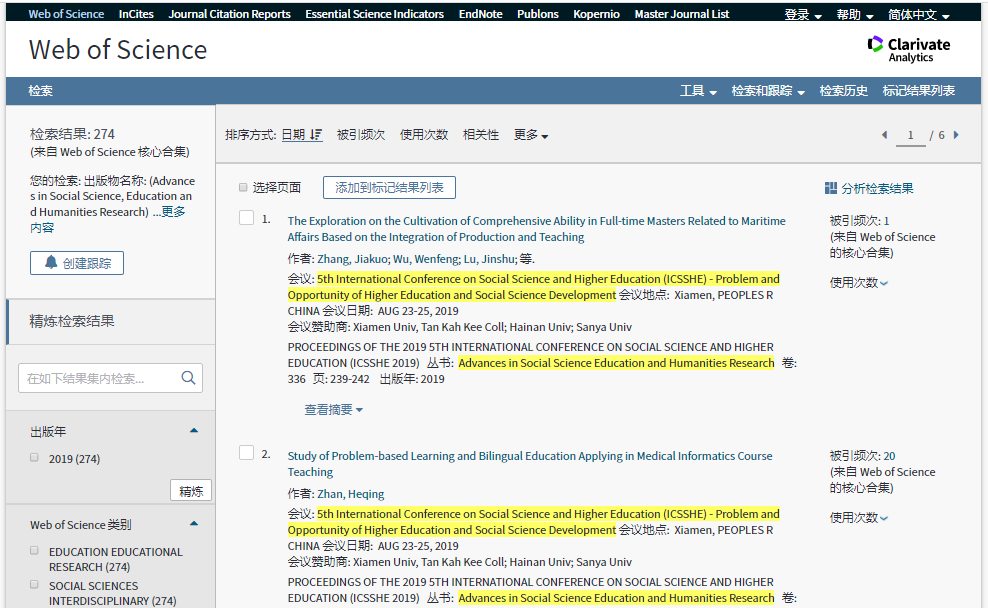Open Master Journal List
988x608 pixels.
[x=682, y=14]
